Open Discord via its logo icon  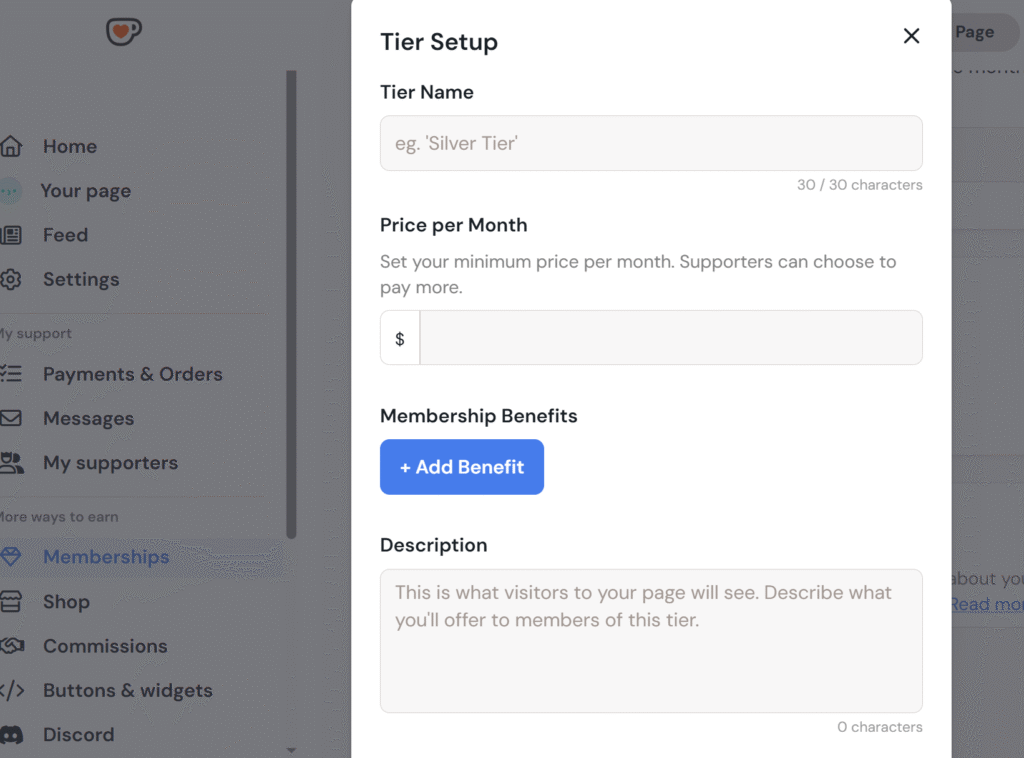12,734
